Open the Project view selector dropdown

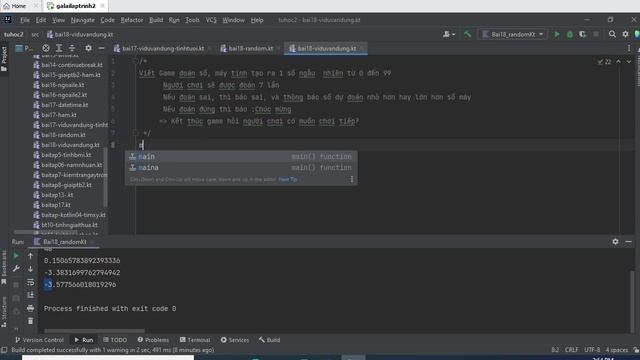tap(24, 48)
